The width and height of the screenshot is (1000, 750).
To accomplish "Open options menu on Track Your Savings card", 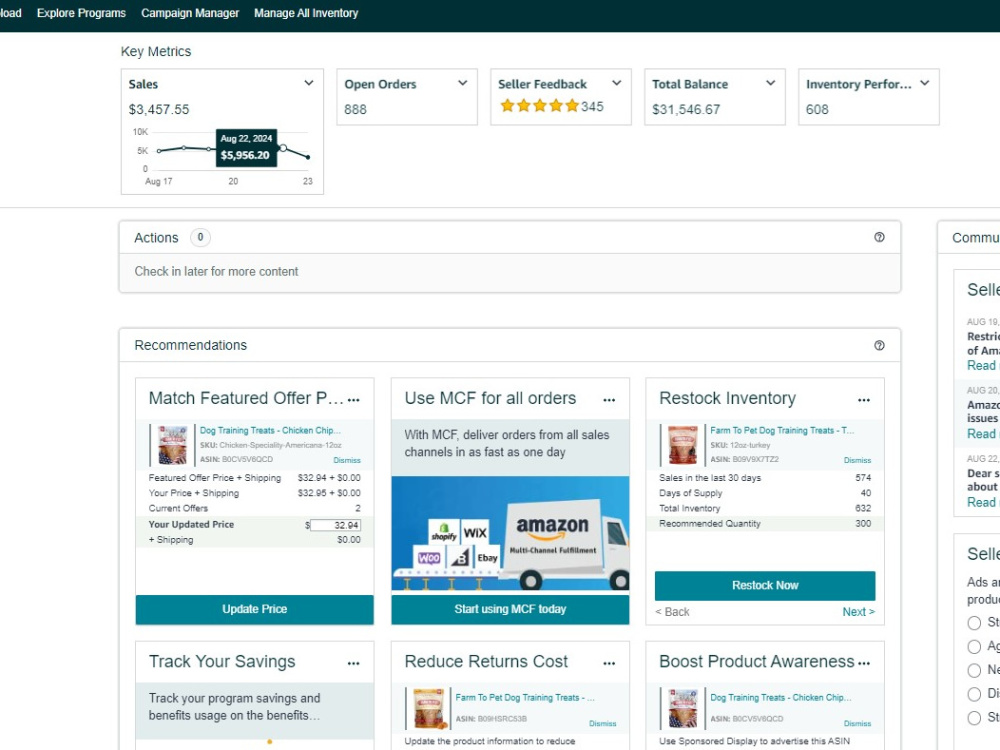I will tap(354, 663).
